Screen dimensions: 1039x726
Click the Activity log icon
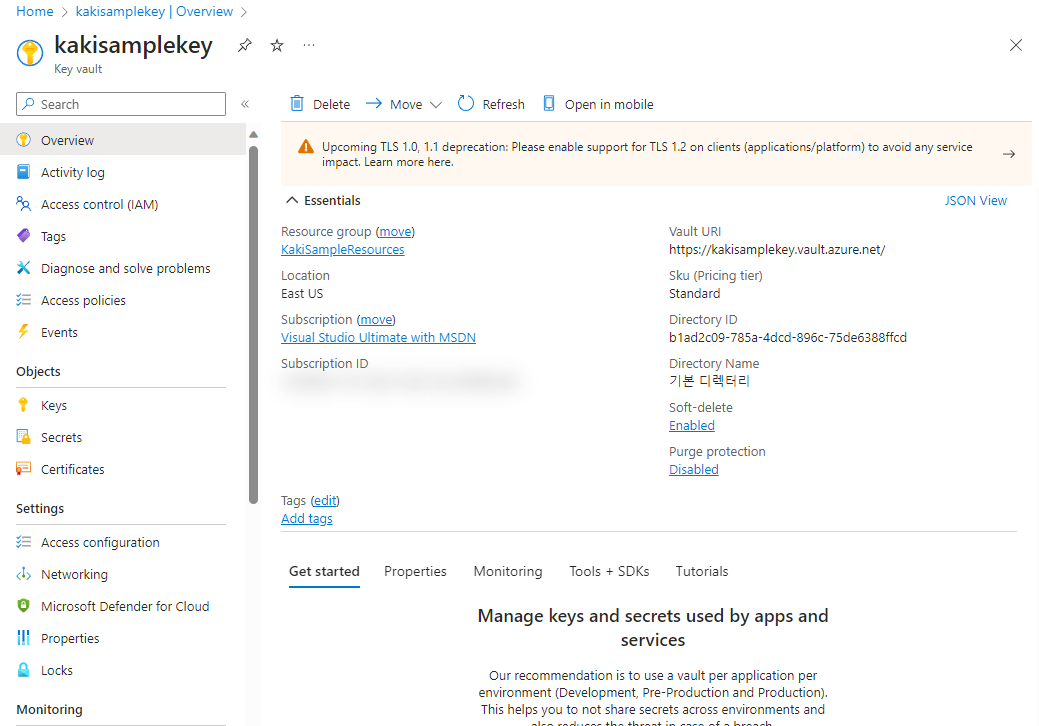(x=23, y=172)
